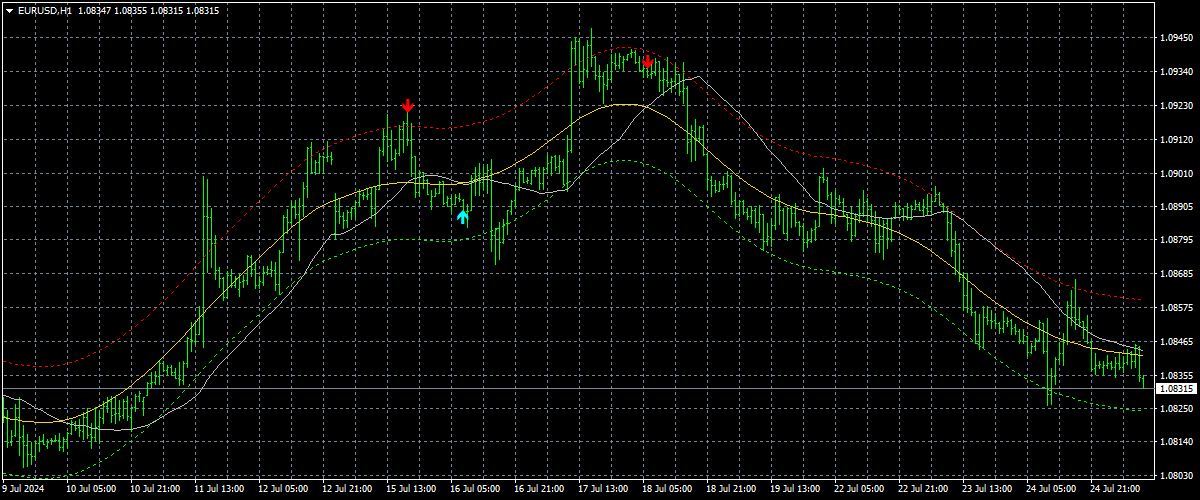
Task: Click the 18 Jul 05:00 time label
Action: click(x=668, y=490)
